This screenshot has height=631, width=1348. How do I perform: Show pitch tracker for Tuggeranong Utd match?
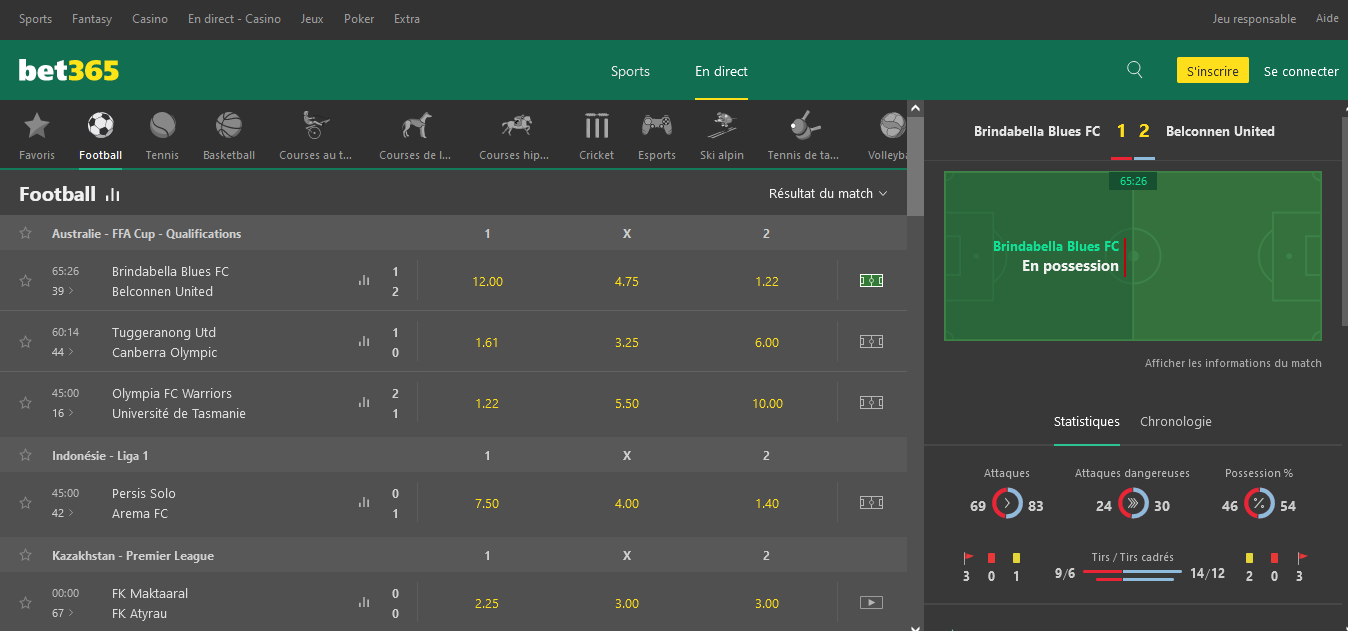click(x=872, y=342)
